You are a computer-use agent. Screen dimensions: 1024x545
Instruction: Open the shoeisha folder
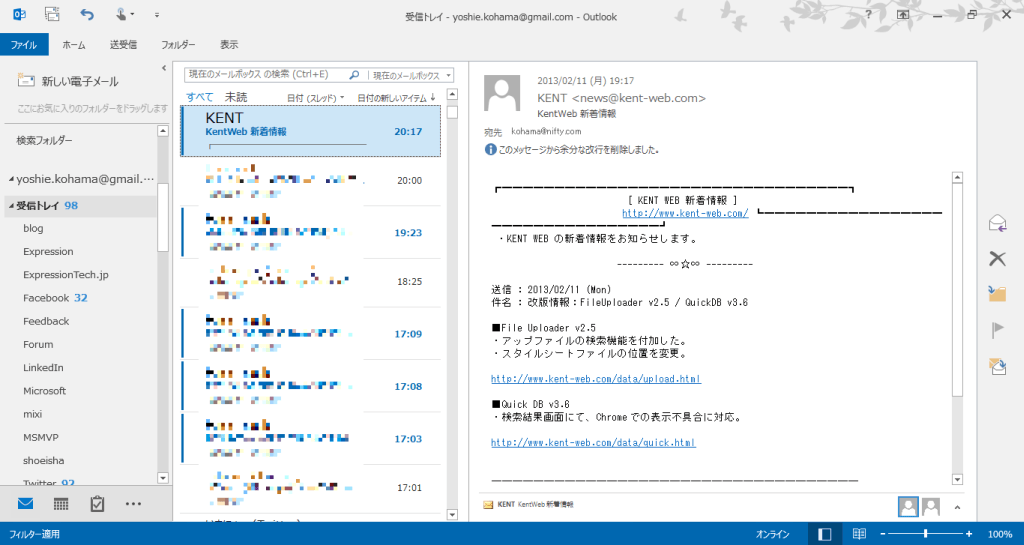click(44, 460)
